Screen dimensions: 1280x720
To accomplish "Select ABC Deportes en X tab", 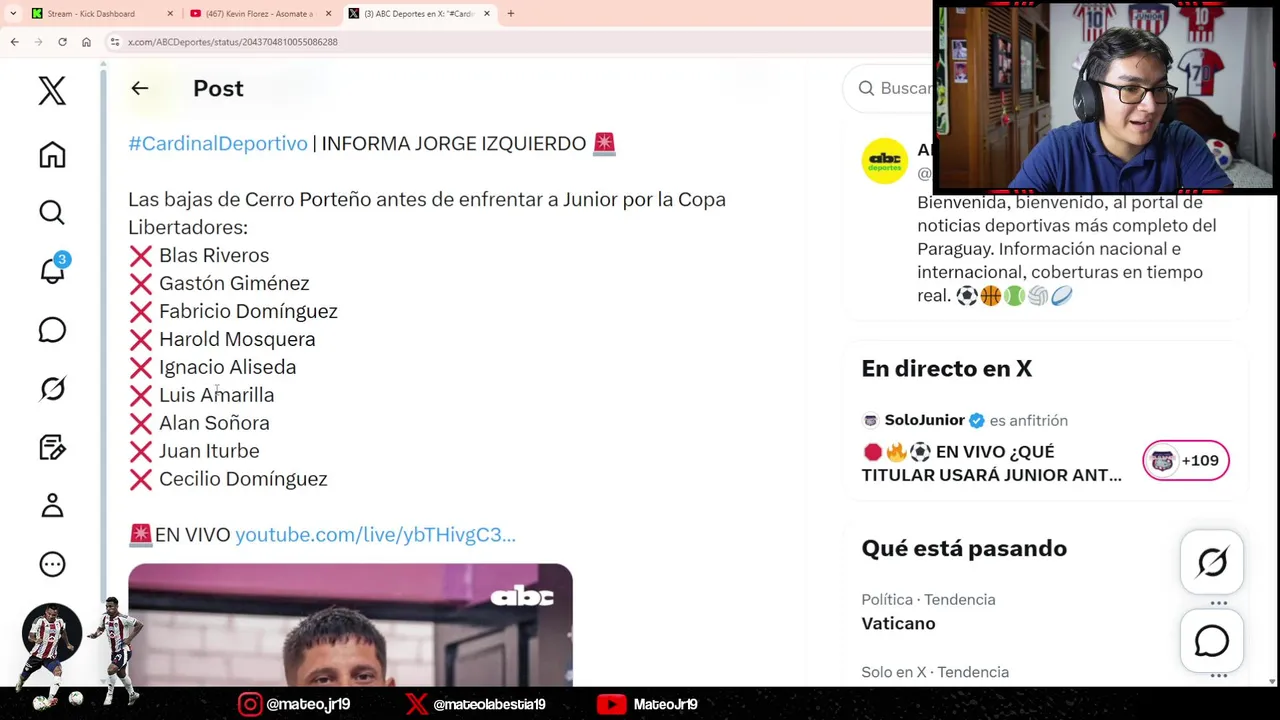I will [420, 14].
